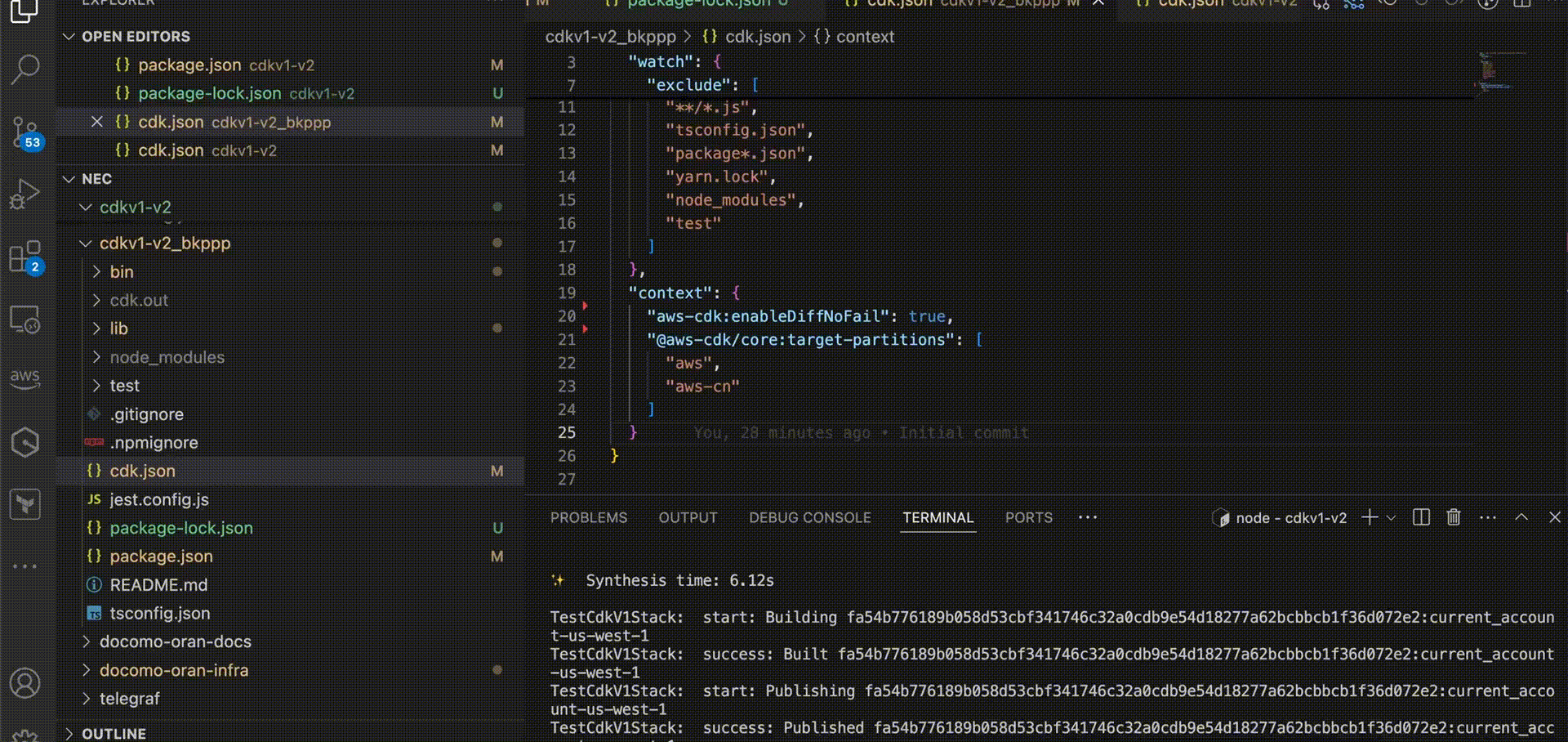
Task: Open the AWS Toolkit view
Action: [x=25, y=378]
